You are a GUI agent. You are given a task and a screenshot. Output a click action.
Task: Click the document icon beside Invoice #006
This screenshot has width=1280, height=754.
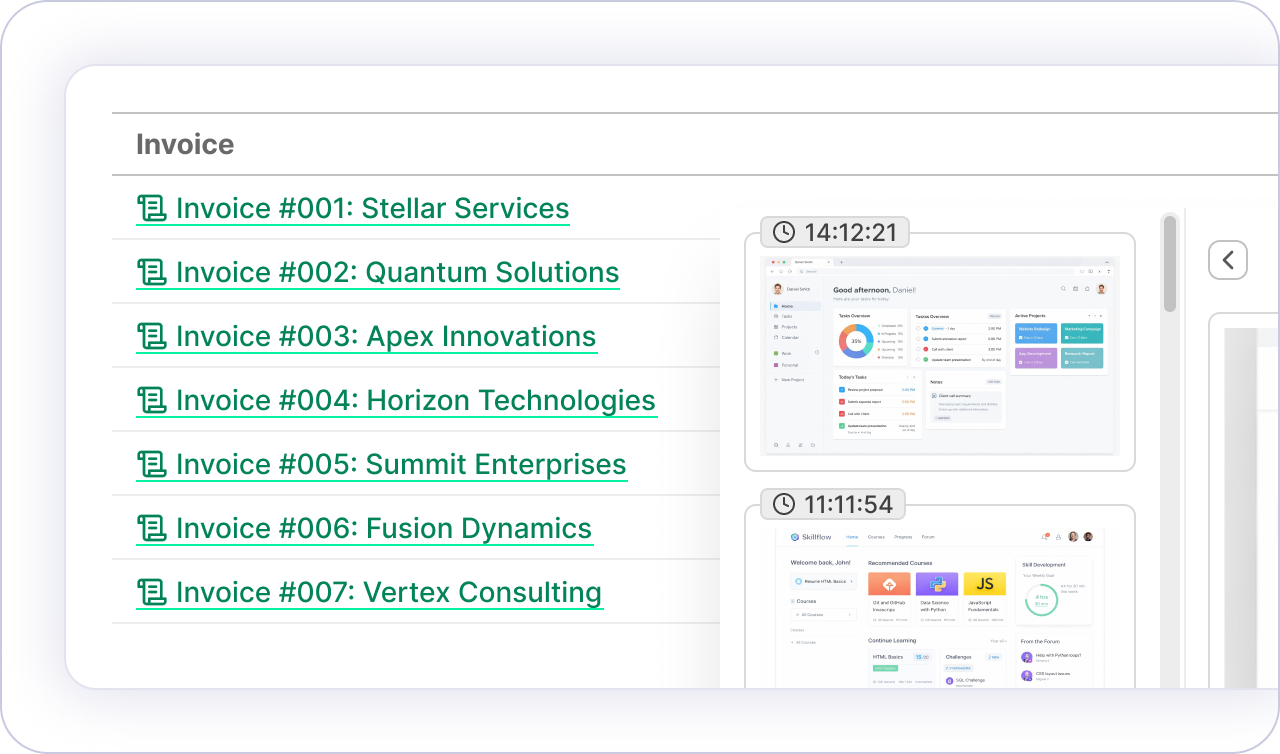(151, 528)
